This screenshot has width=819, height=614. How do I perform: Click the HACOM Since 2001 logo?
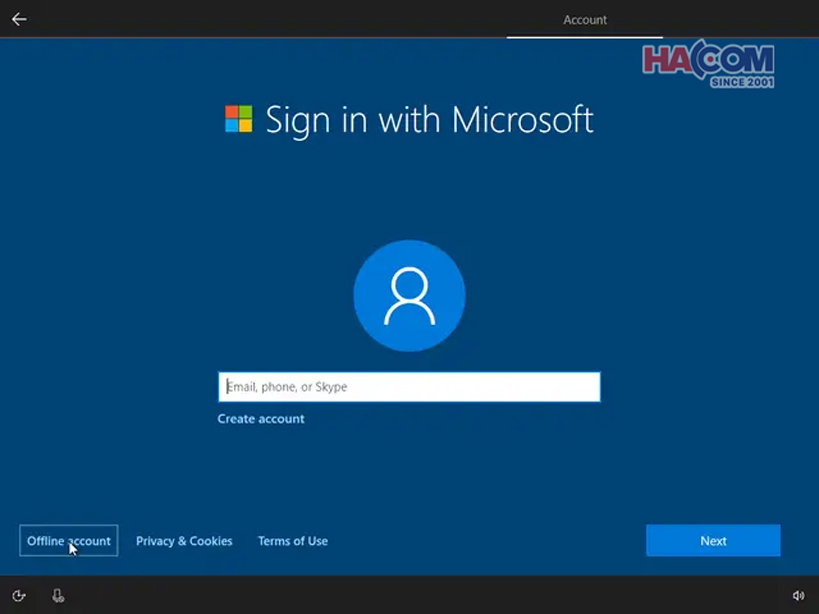[712, 63]
